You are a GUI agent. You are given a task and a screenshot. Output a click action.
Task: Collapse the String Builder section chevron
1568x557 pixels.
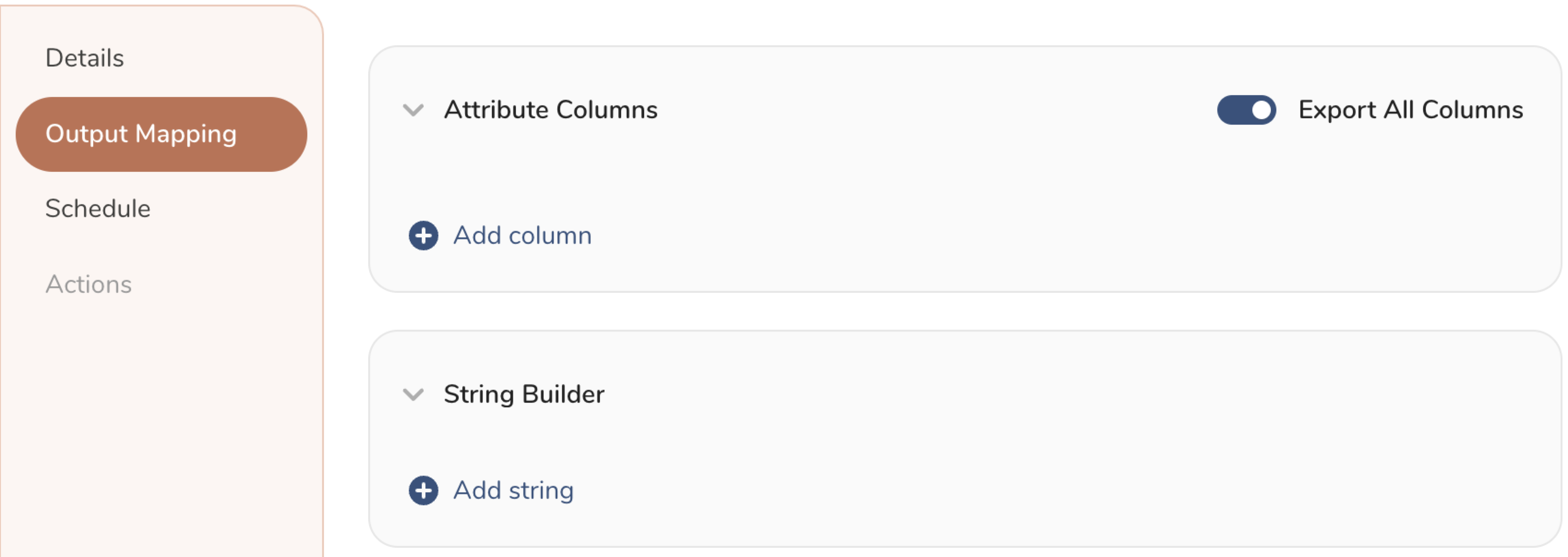coord(413,395)
